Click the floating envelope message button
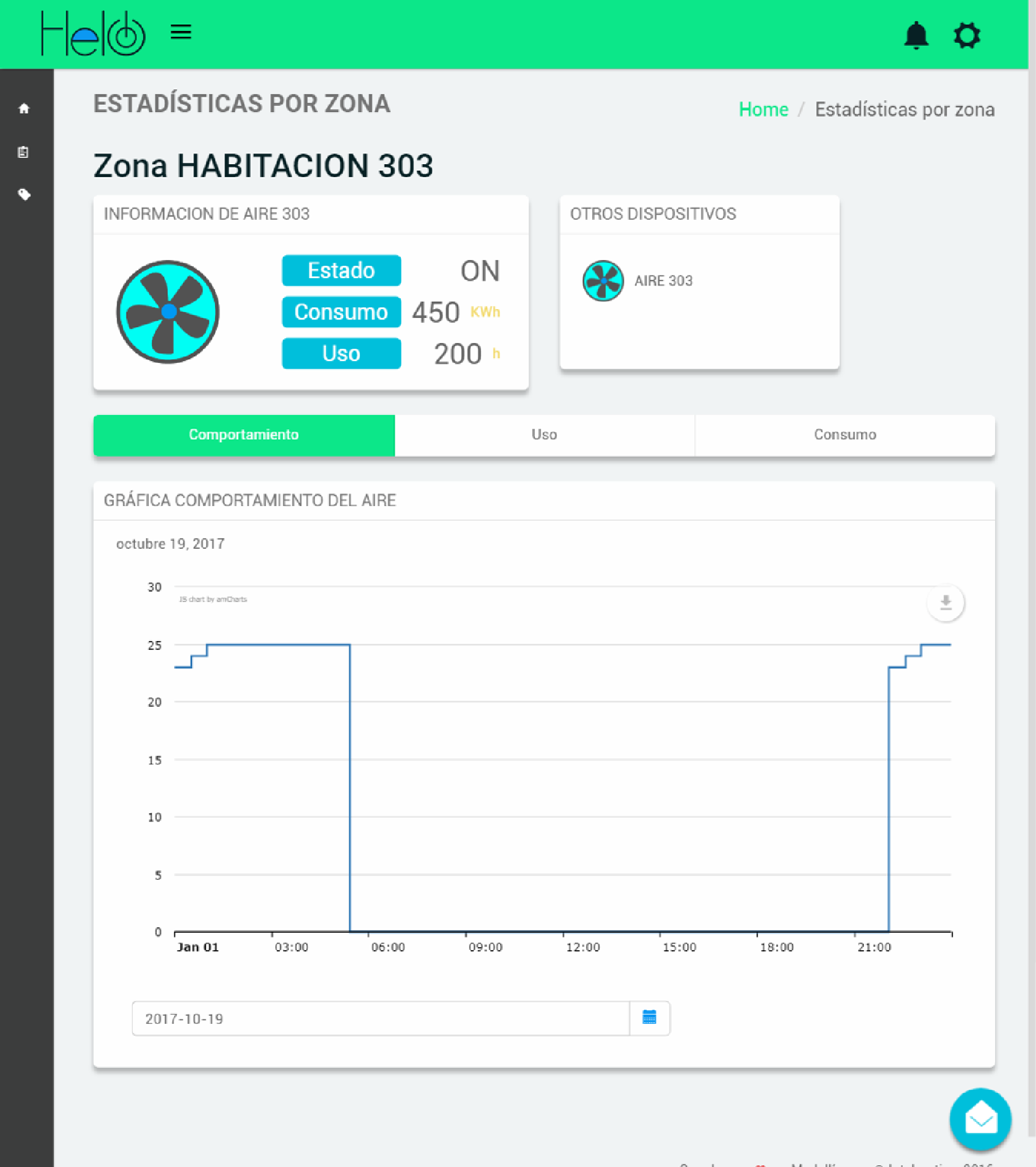1036x1167 pixels. point(980,1119)
